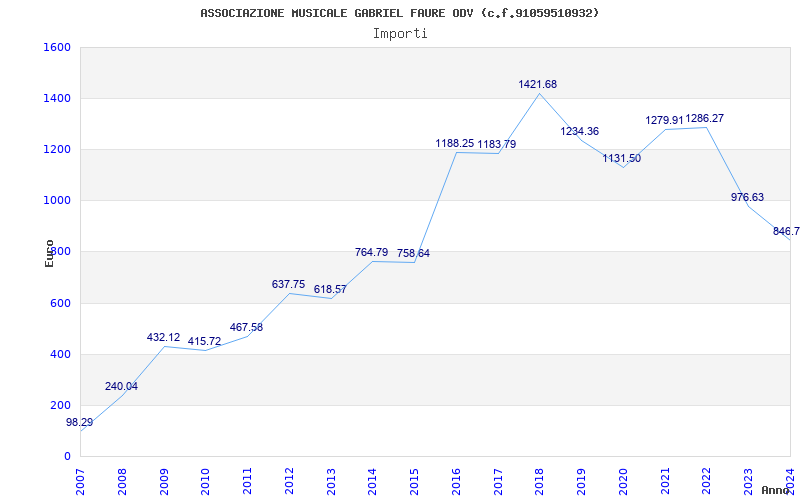The width and height of the screenshot is (800, 500).
Task: Click the y-axis tick label 1600
Action: pyautogui.click(x=57, y=47)
